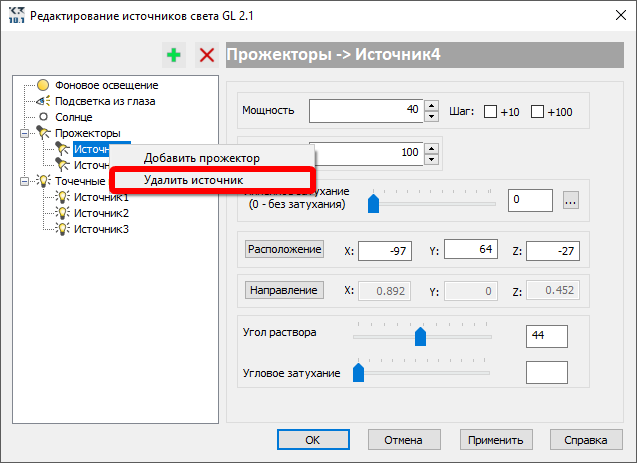Collapse the Прожекторы tree node
637x463 pixels.
pos(24,133)
